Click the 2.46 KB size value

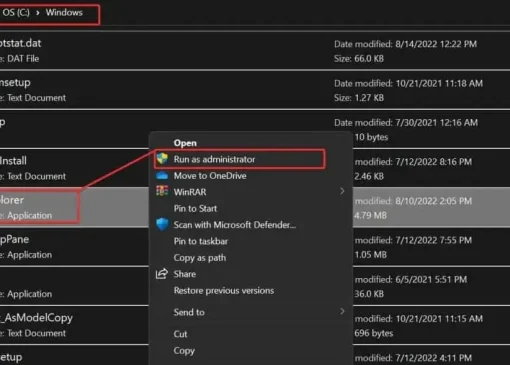click(x=369, y=176)
